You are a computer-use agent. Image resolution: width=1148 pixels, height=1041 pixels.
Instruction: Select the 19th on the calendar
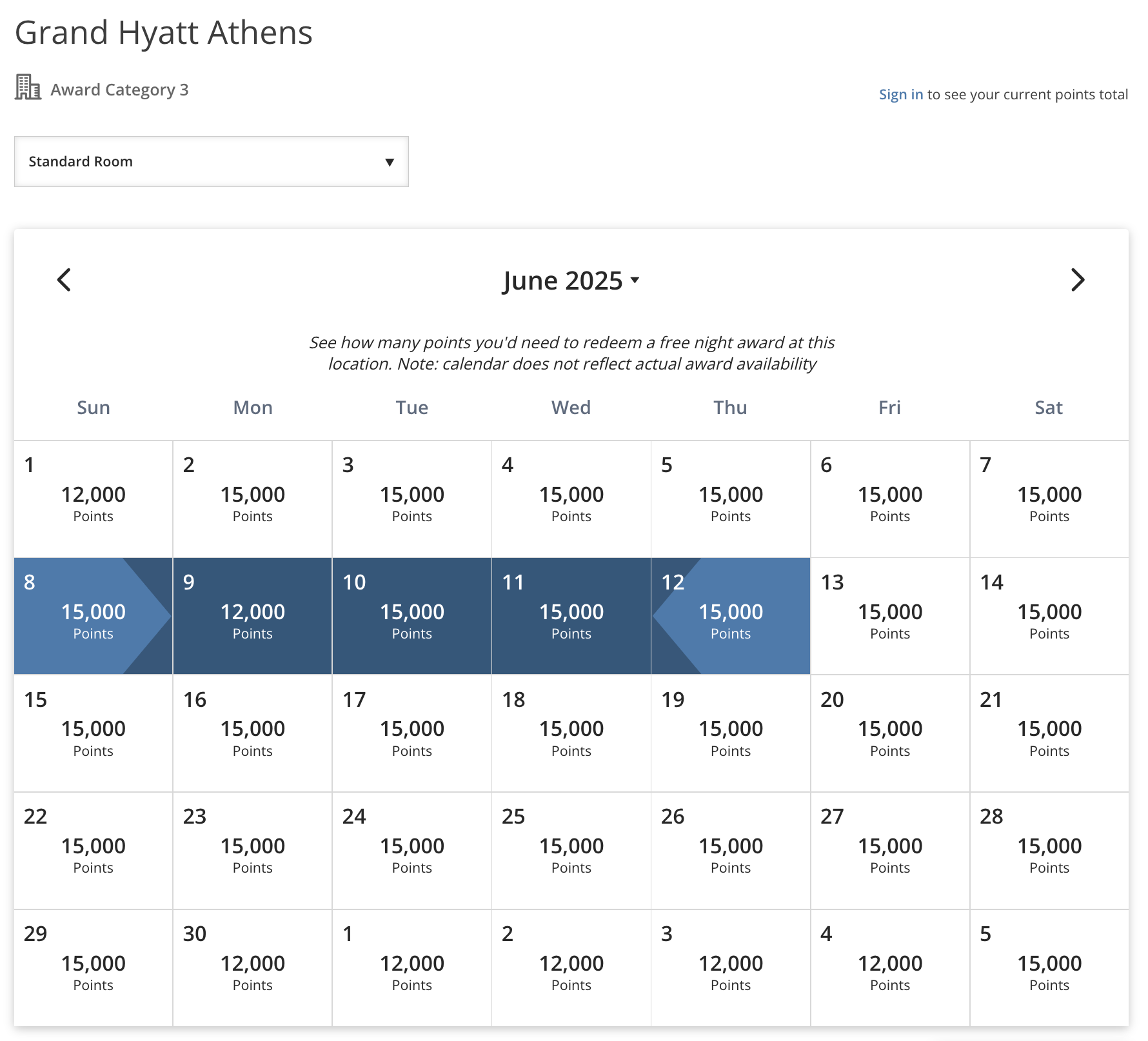(x=731, y=734)
